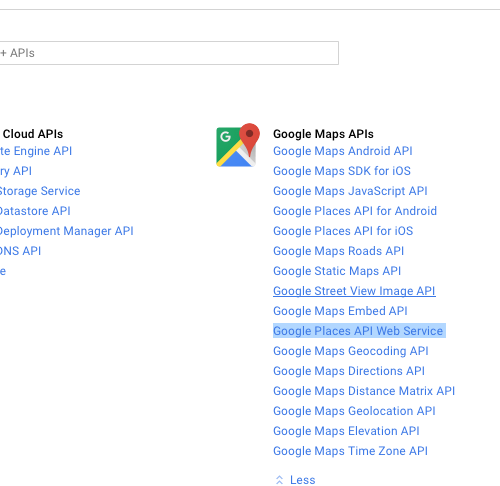Open Google Maps Roads API link

(x=338, y=251)
